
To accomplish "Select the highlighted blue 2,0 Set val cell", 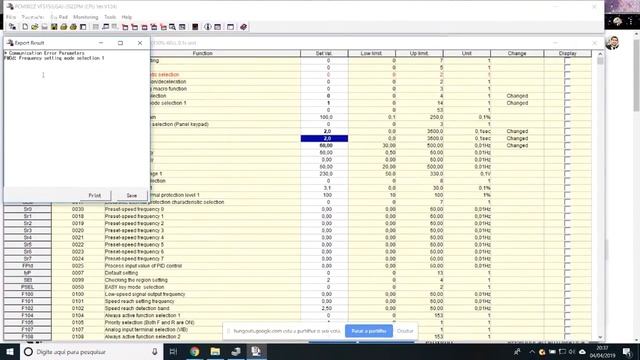I will (324, 138).
